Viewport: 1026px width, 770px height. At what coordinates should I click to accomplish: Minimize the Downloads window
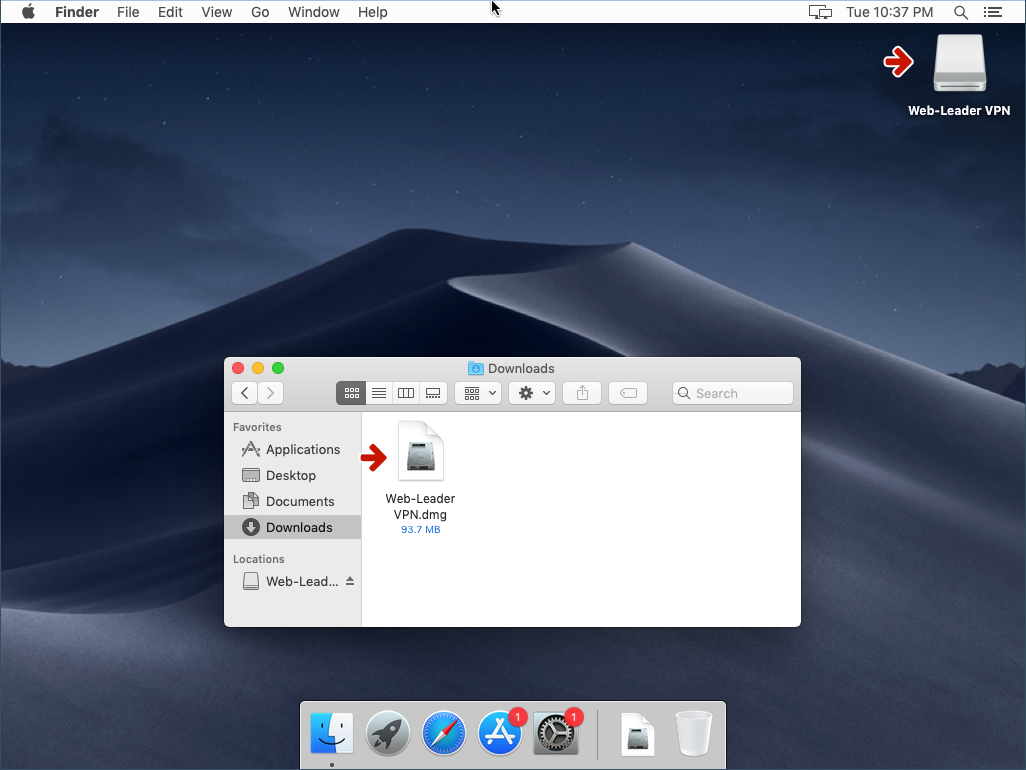click(258, 368)
